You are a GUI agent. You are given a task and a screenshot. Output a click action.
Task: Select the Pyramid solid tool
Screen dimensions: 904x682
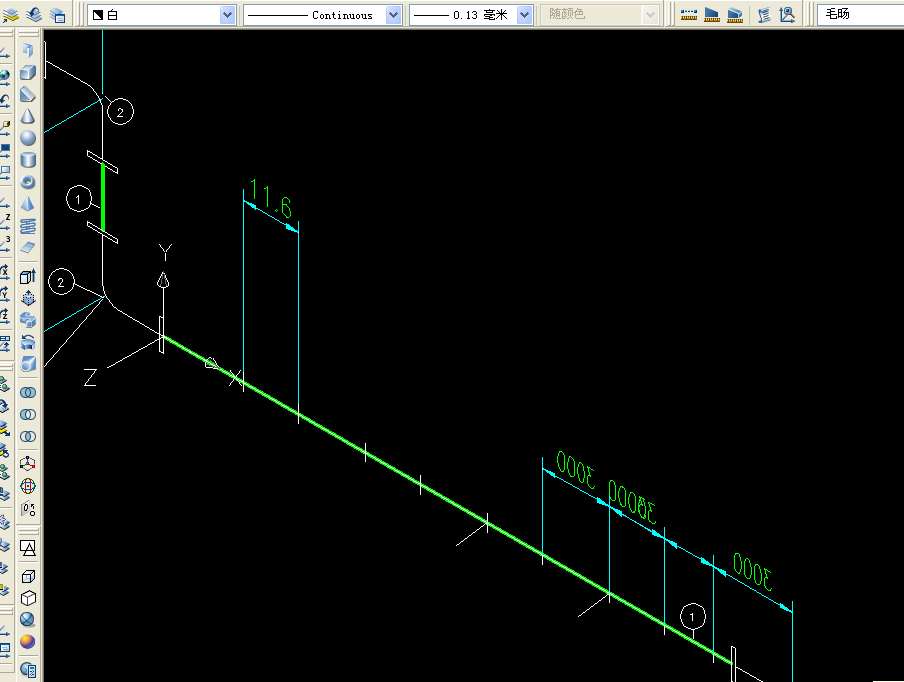[x=28, y=204]
